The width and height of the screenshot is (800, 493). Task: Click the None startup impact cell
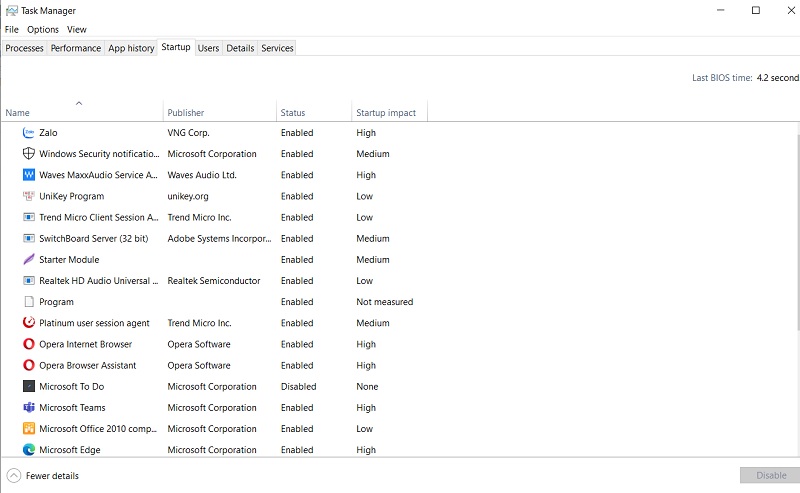click(x=367, y=386)
